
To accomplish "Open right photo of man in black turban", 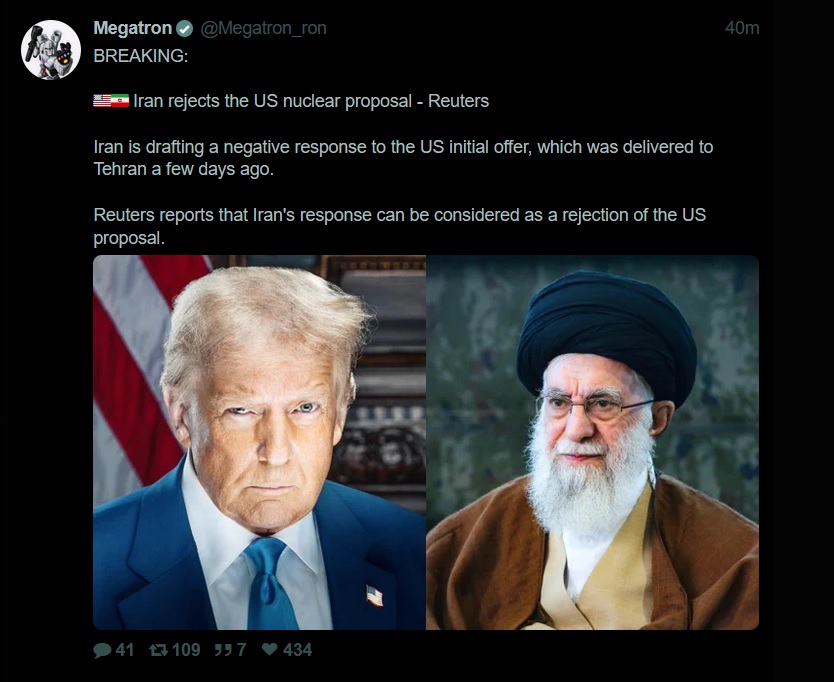I will (593, 443).
